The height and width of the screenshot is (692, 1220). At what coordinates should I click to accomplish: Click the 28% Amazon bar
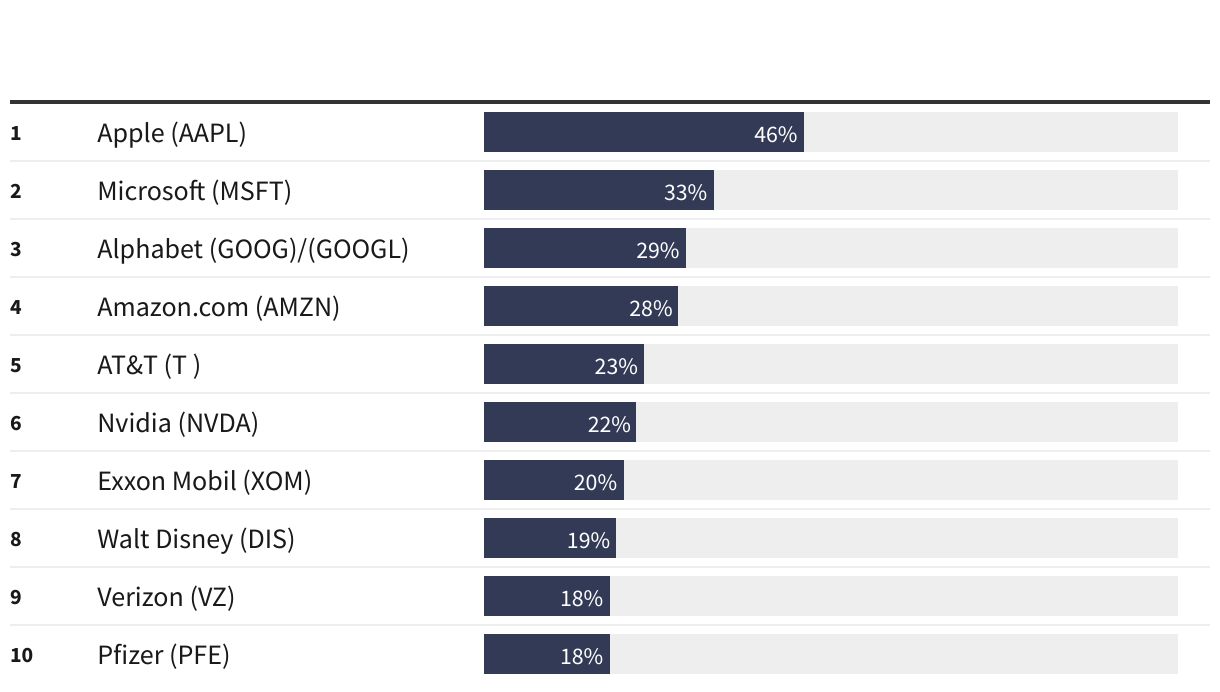tap(581, 306)
